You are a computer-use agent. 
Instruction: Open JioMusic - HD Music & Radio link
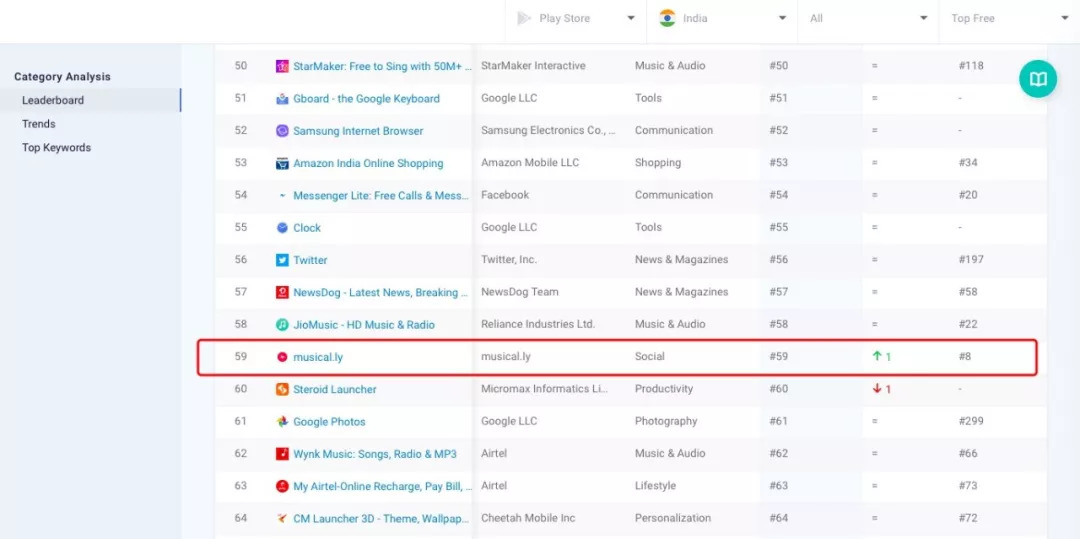click(364, 324)
